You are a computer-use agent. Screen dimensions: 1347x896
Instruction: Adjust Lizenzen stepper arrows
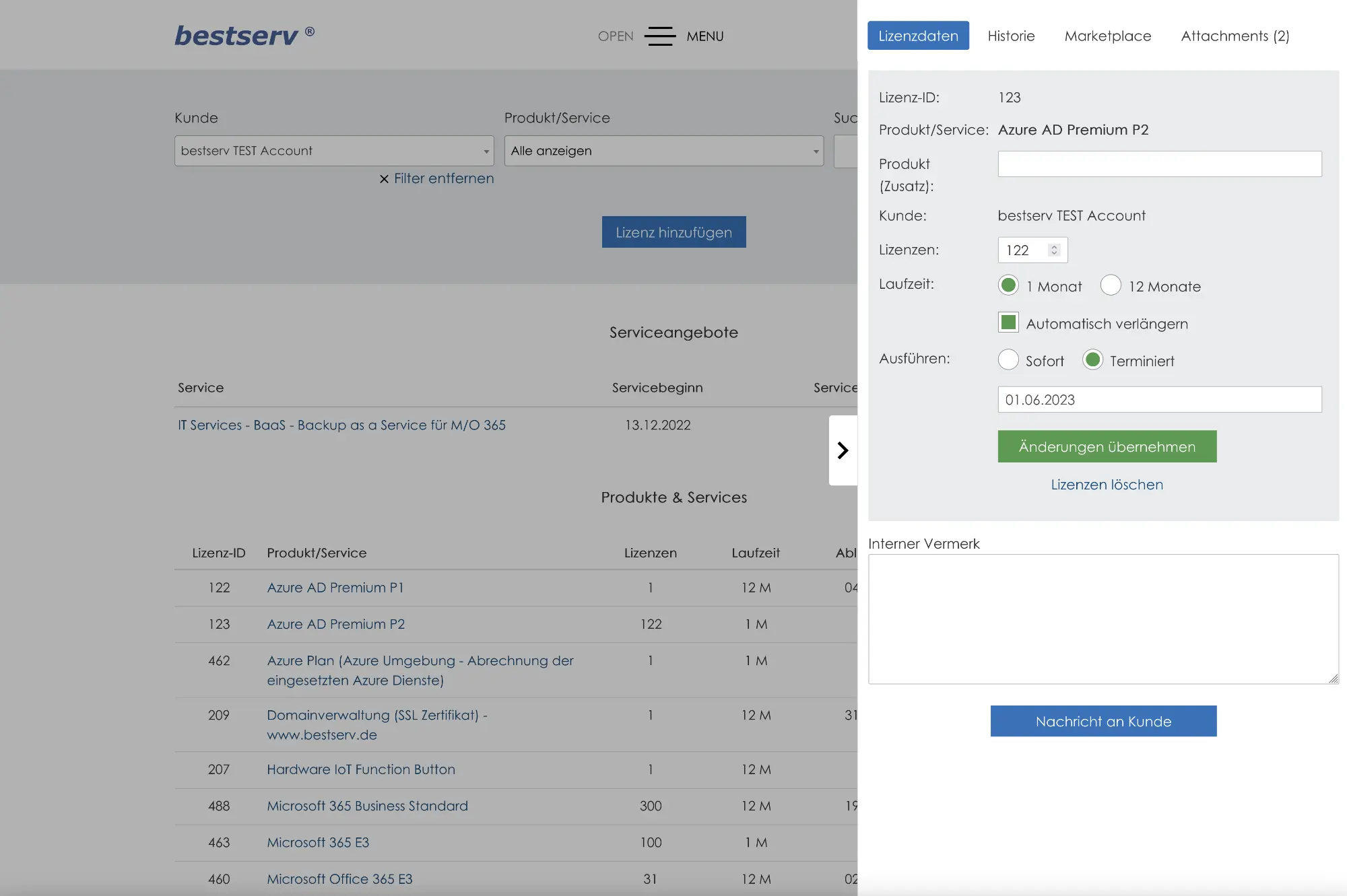click(x=1054, y=250)
